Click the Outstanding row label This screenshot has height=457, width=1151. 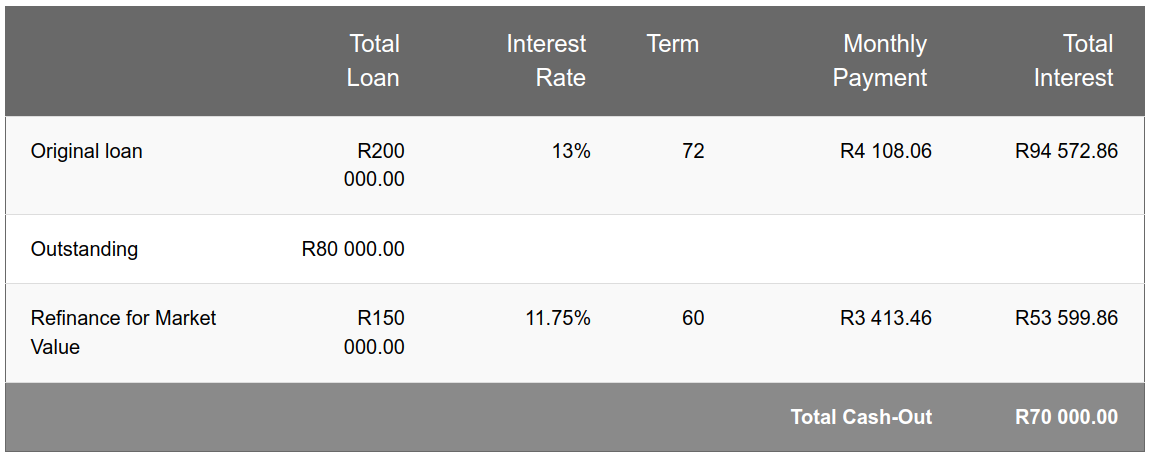[84, 249]
